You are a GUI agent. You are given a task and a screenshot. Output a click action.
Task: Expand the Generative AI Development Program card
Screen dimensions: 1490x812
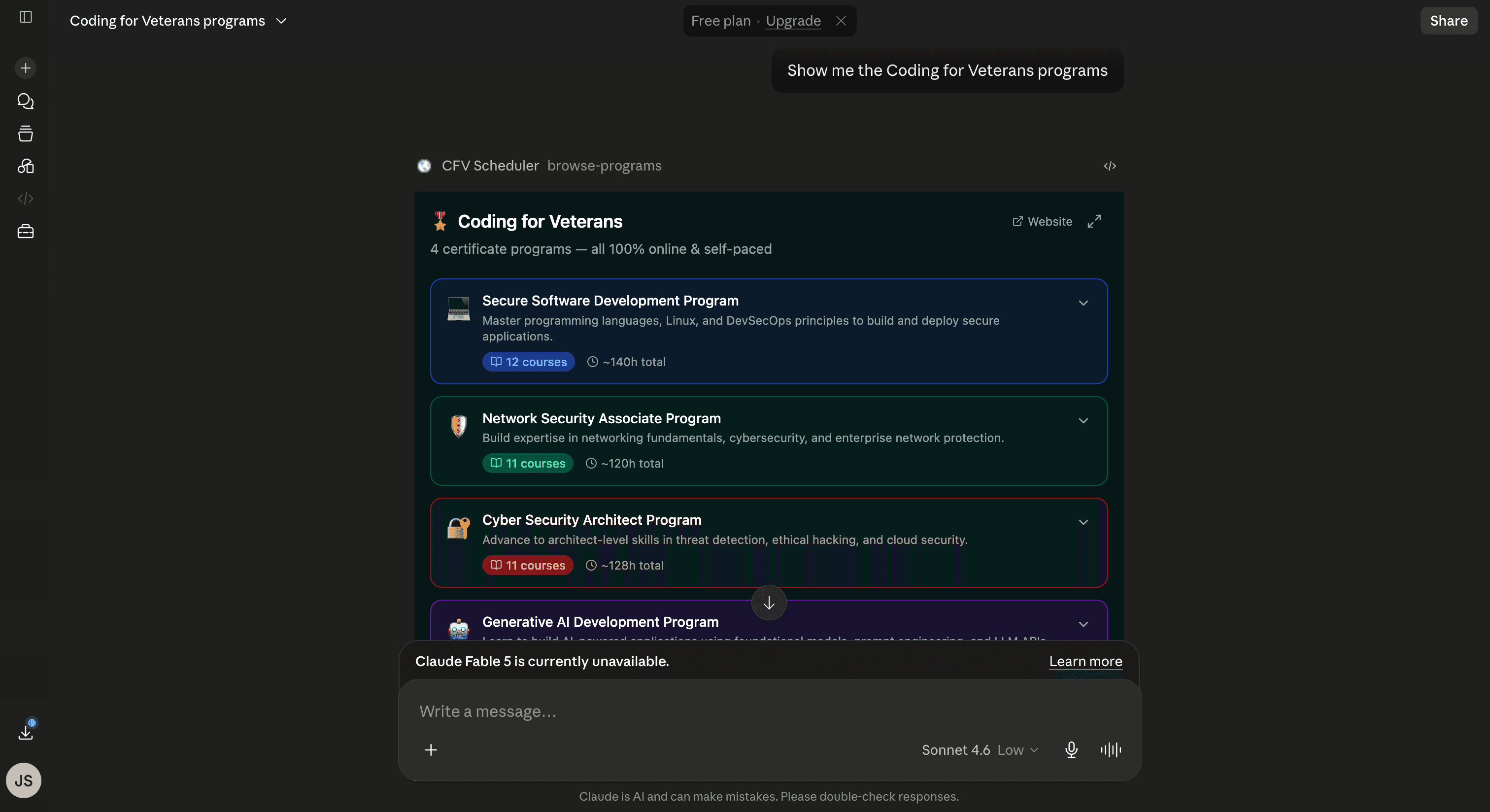1084,624
